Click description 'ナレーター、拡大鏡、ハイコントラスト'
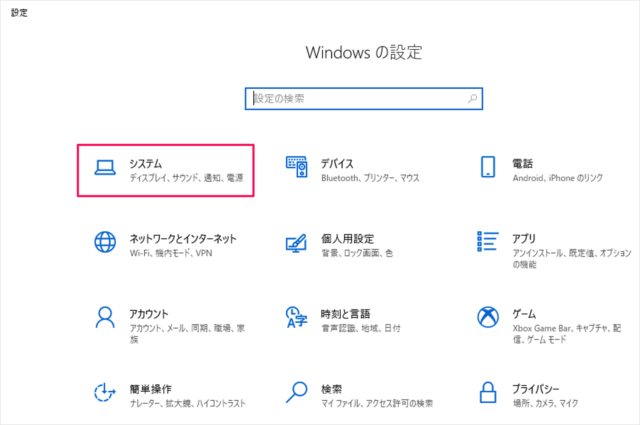The width and height of the screenshot is (640, 425). [x=188, y=403]
